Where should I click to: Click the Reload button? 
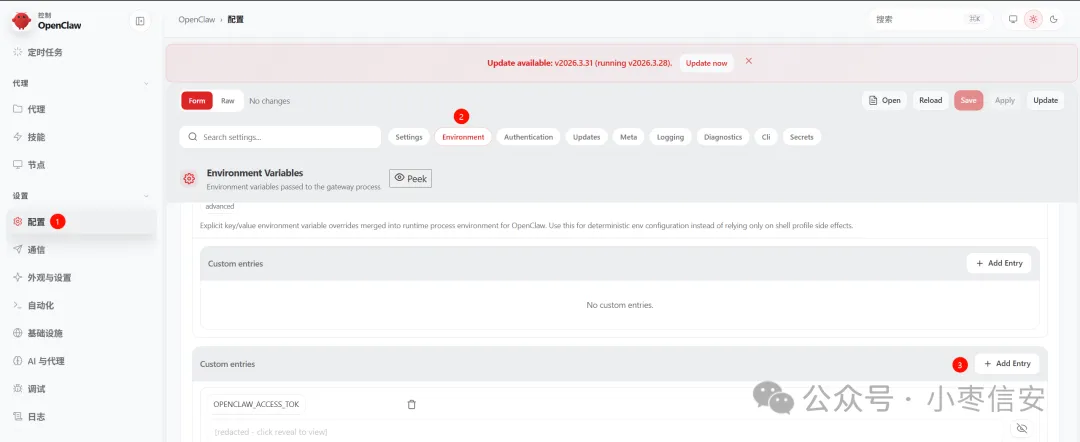[931, 101]
